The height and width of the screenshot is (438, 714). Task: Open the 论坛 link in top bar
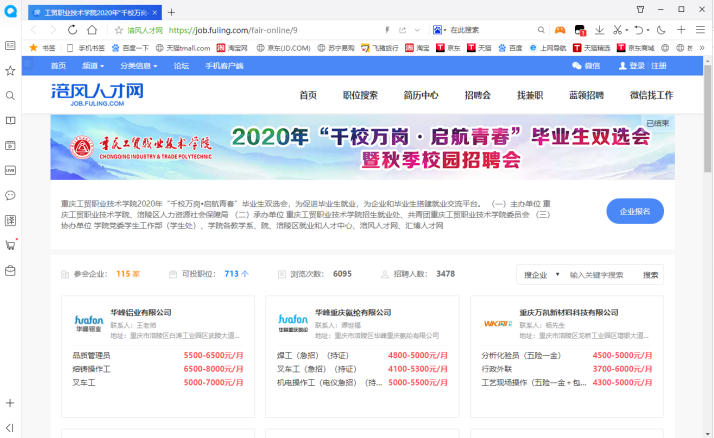181,66
